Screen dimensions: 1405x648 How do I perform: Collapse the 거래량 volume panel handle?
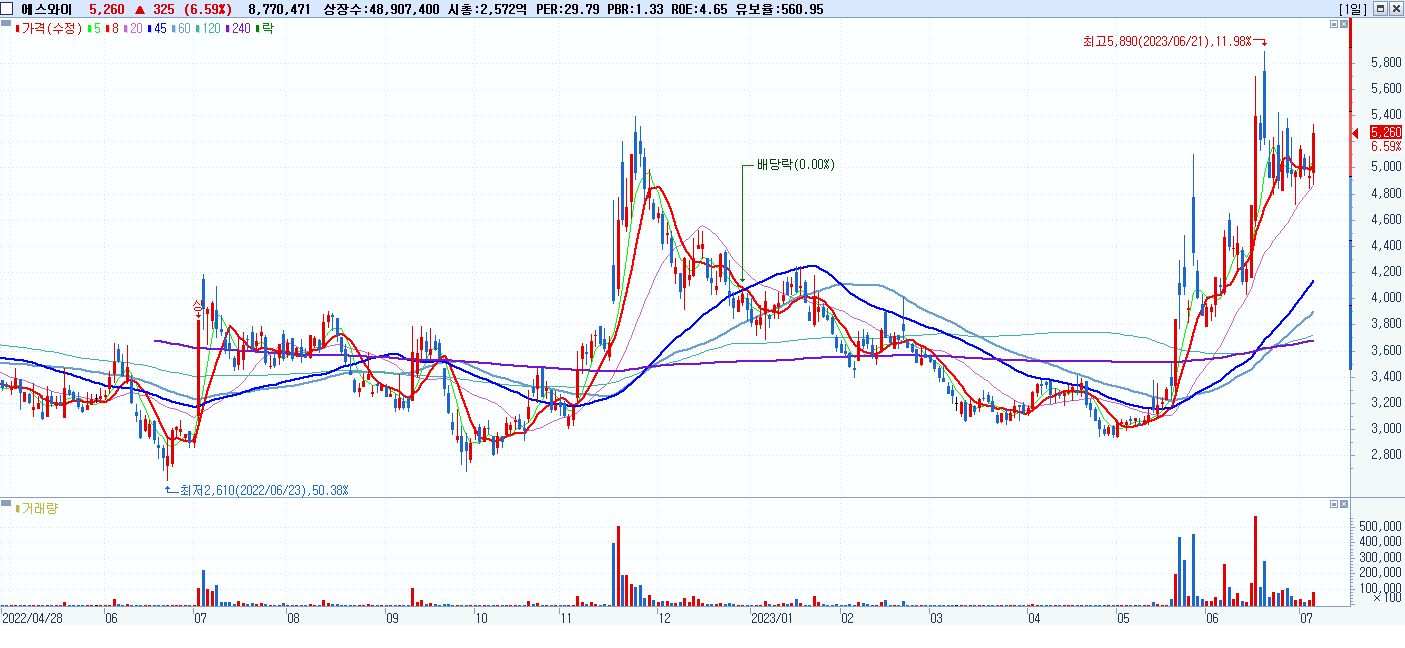coord(6,501)
